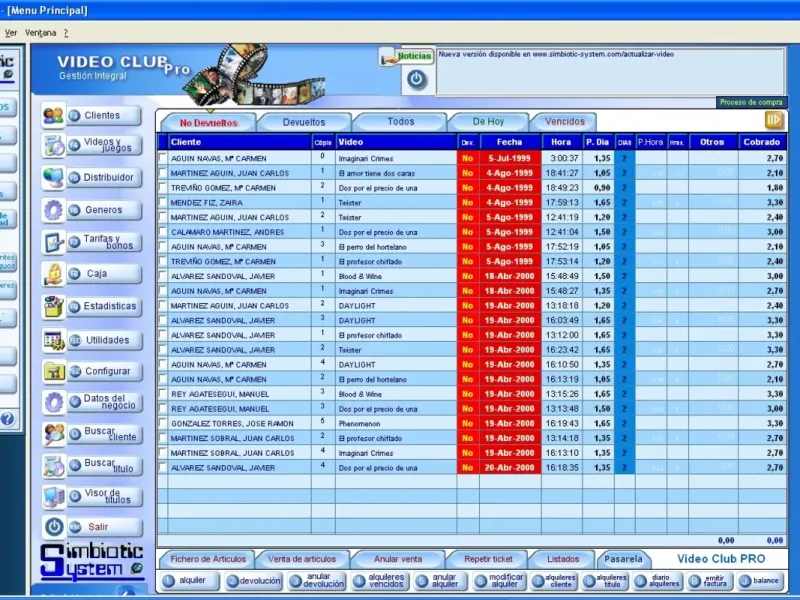Click the Tarifas y bonos icon
The image size is (800, 600).
(54, 242)
